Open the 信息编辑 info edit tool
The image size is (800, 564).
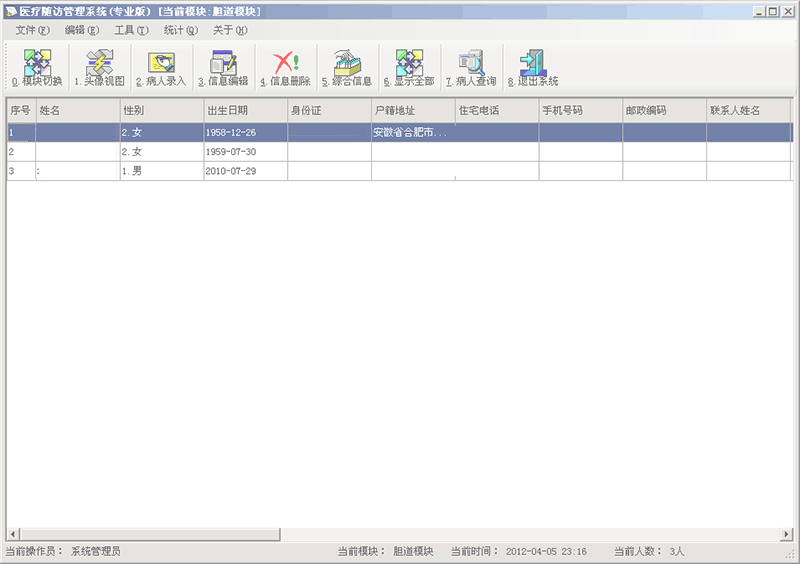point(223,67)
